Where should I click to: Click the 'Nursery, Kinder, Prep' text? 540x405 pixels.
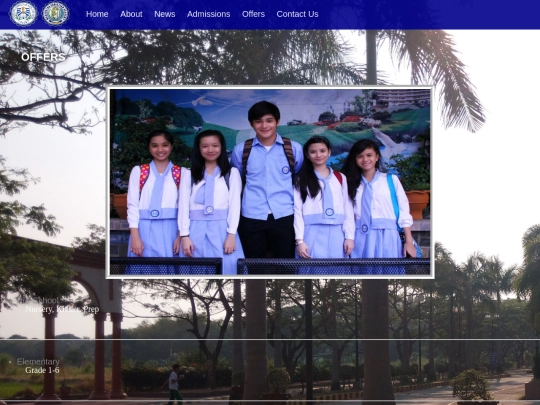pyautogui.click(x=62, y=309)
